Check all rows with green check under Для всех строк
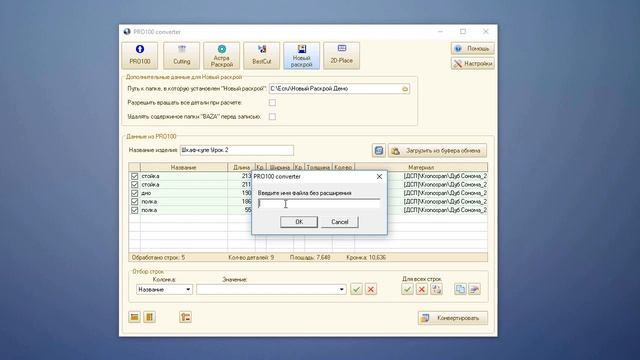The height and width of the screenshot is (360, 640). 407,289
